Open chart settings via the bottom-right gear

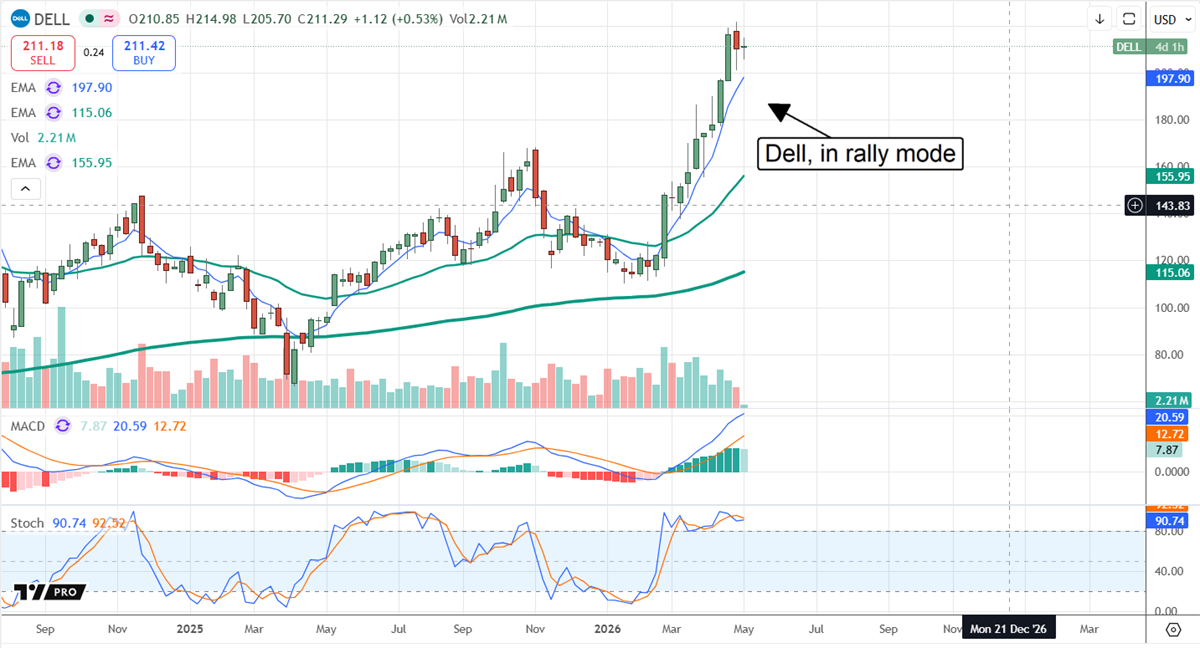pos(1173,629)
